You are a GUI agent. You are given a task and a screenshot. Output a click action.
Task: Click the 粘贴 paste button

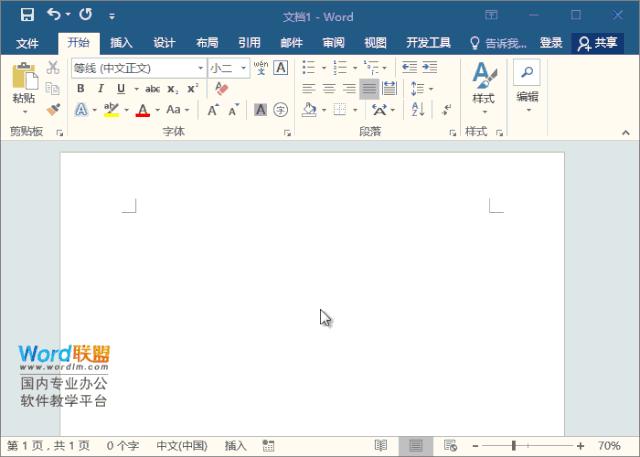tap(24, 88)
